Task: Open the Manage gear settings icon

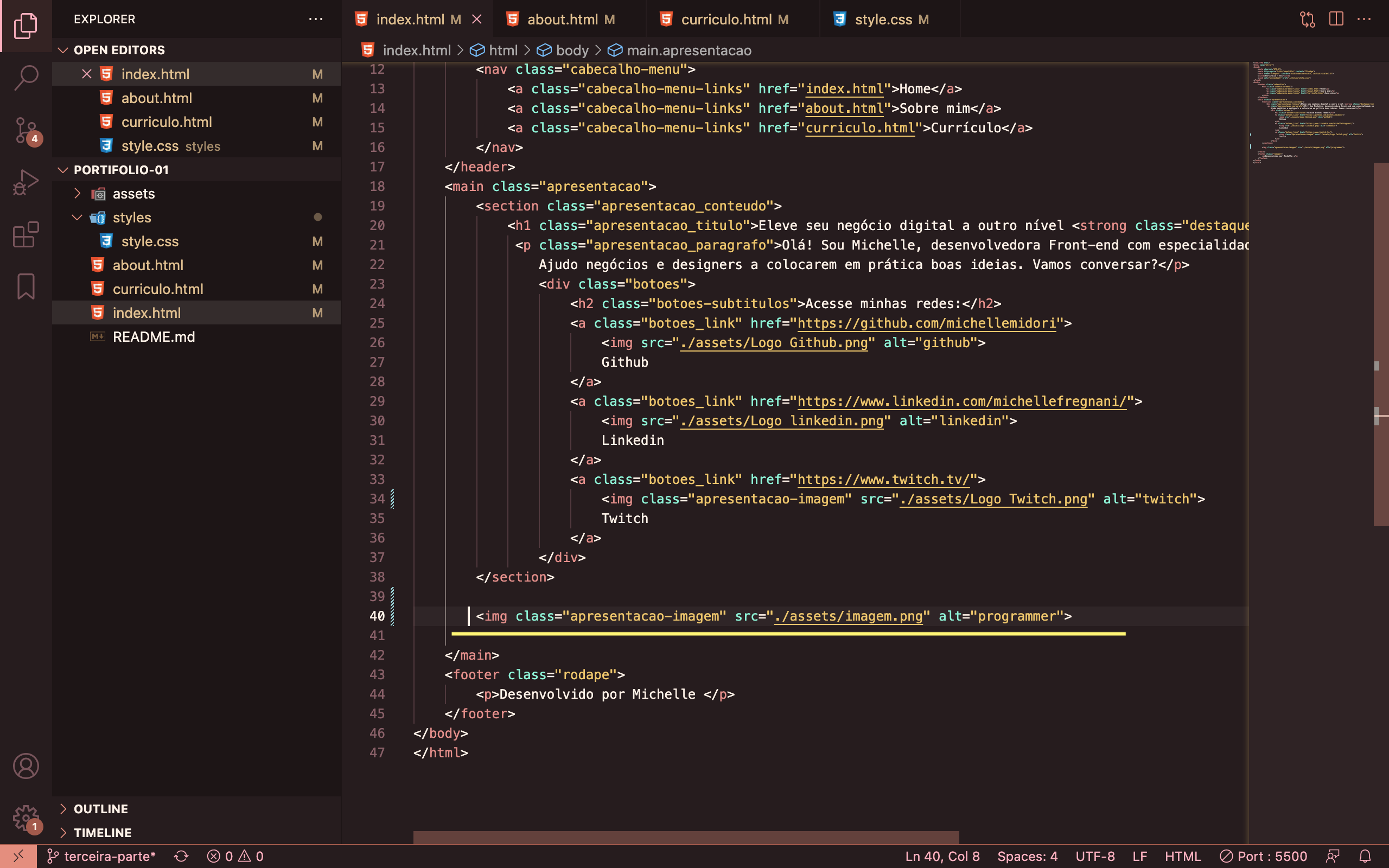Action: tap(26, 819)
